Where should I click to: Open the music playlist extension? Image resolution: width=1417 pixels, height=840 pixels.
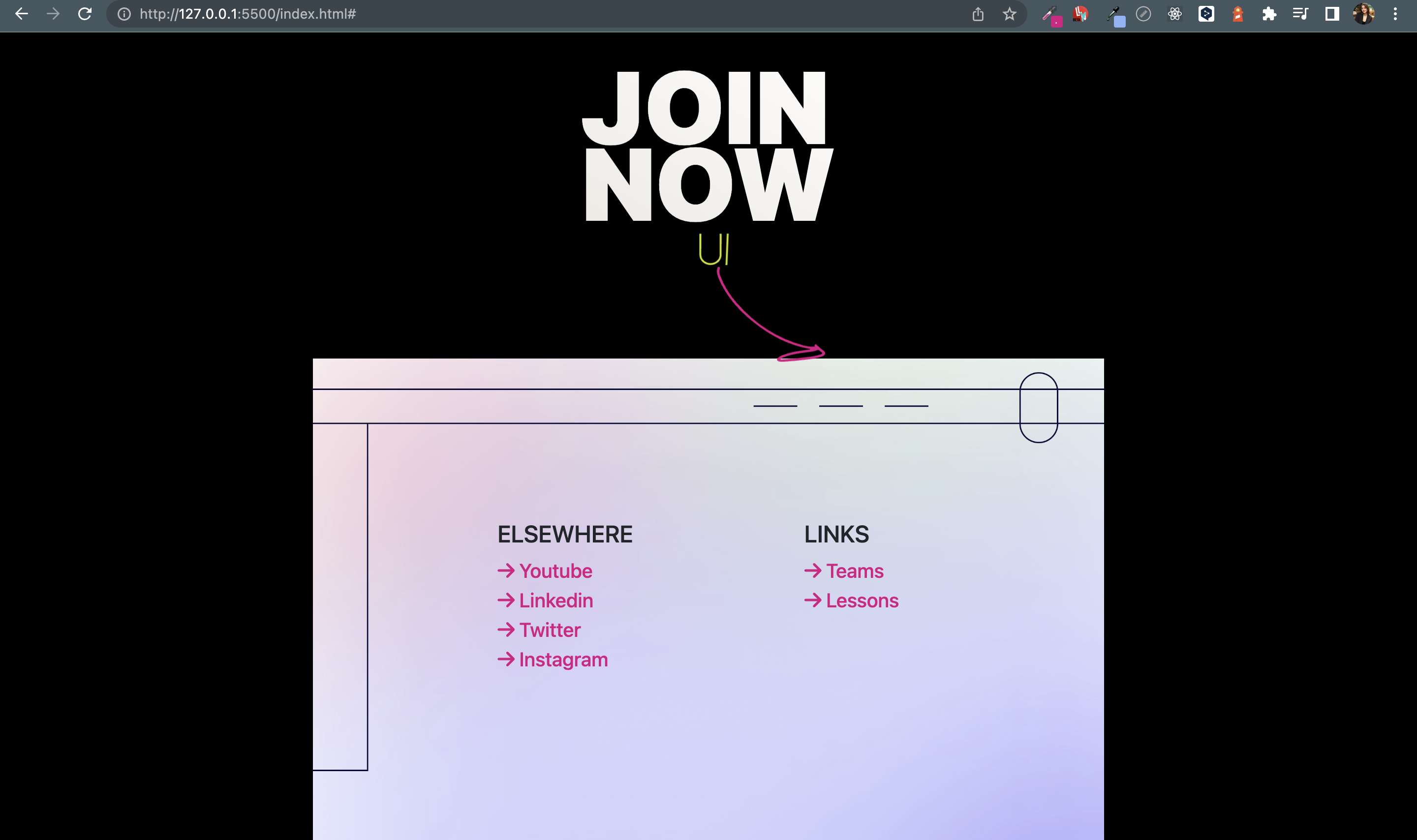coord(1299,14)
